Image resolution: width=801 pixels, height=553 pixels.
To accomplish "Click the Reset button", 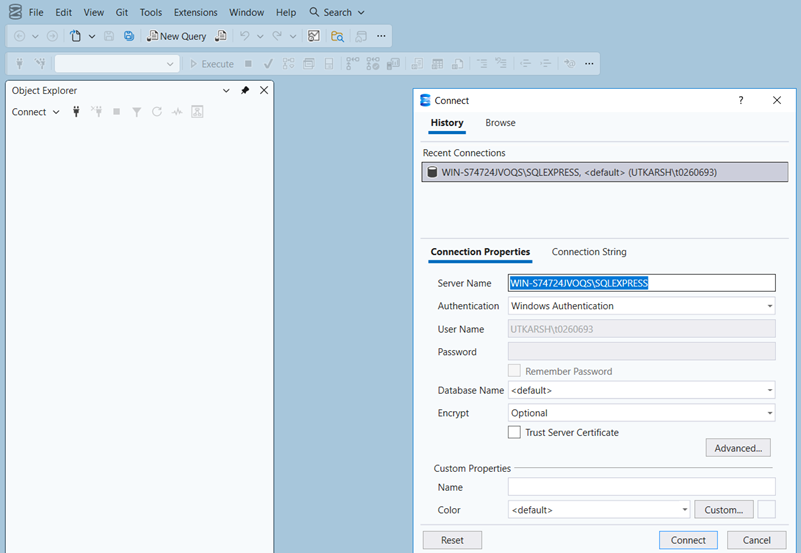I will (x=452, y=540).
